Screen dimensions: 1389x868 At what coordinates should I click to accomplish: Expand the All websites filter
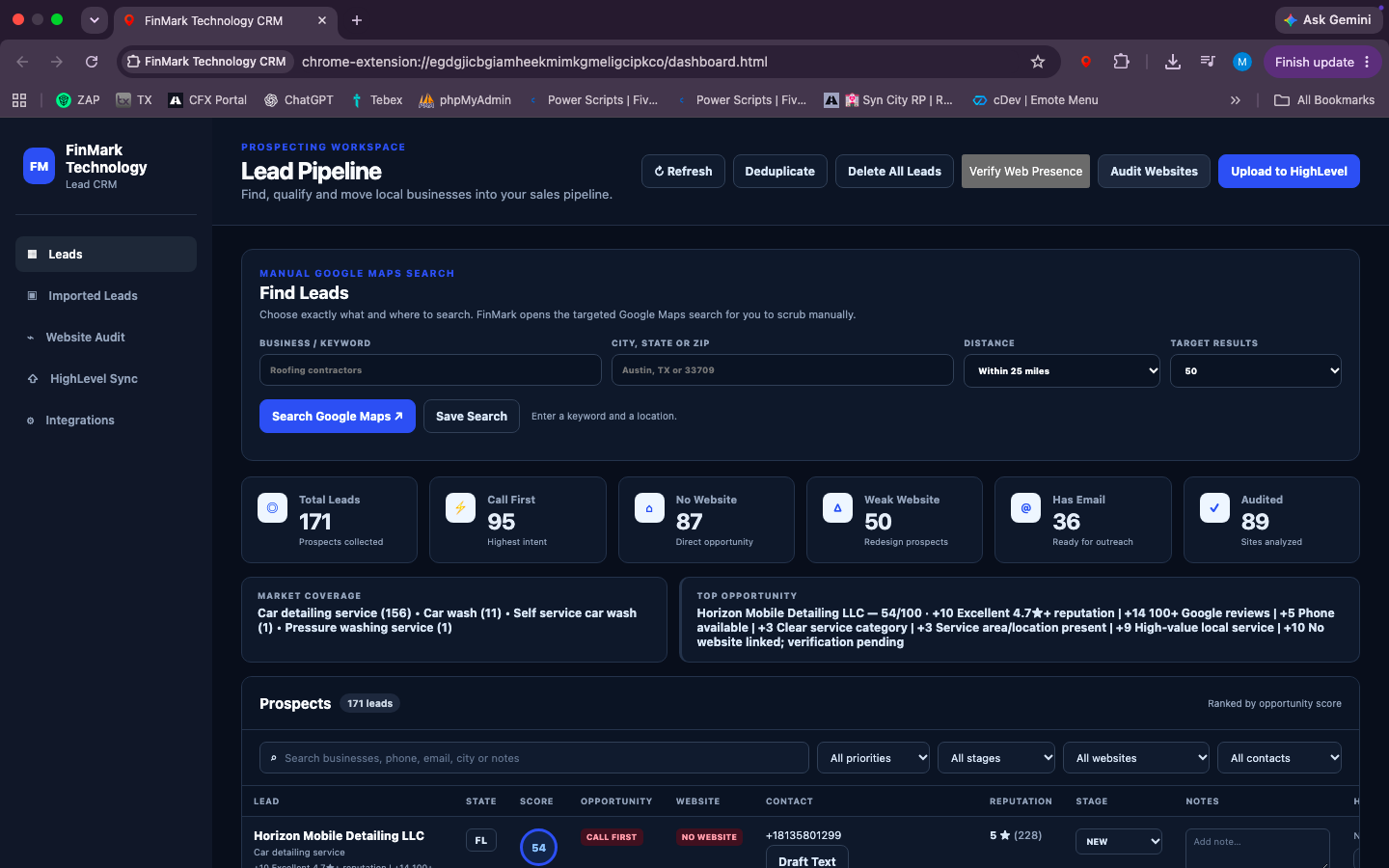coord(1136,758)
